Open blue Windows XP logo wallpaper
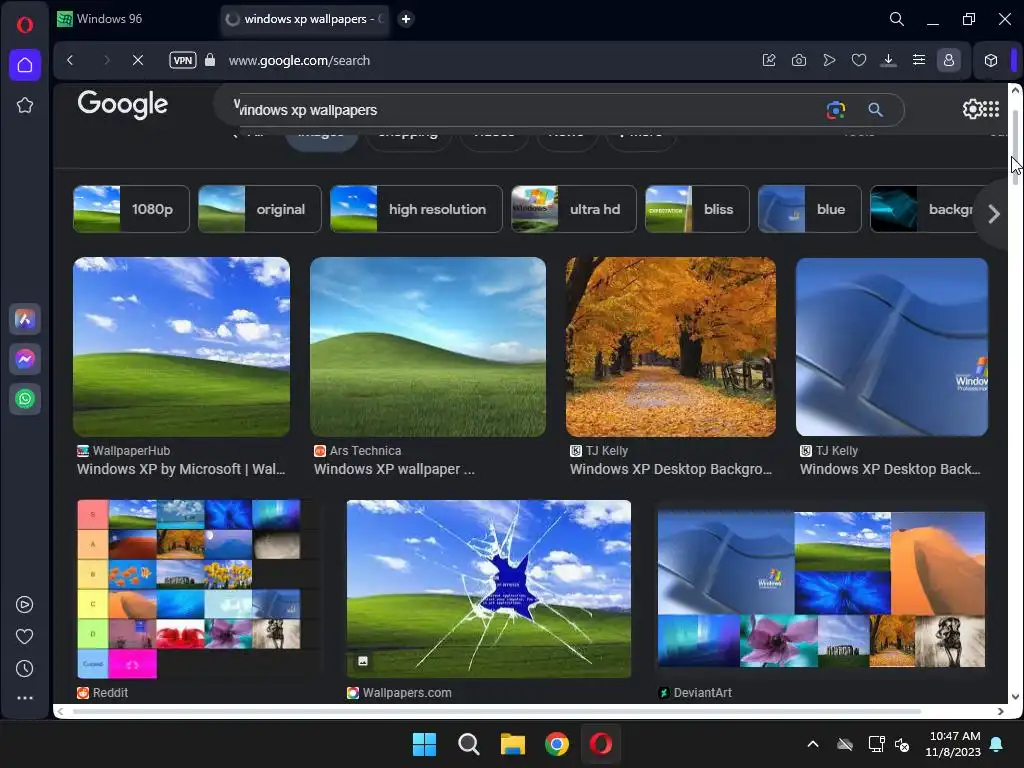1024x768 pixels. tap(891, 347)
